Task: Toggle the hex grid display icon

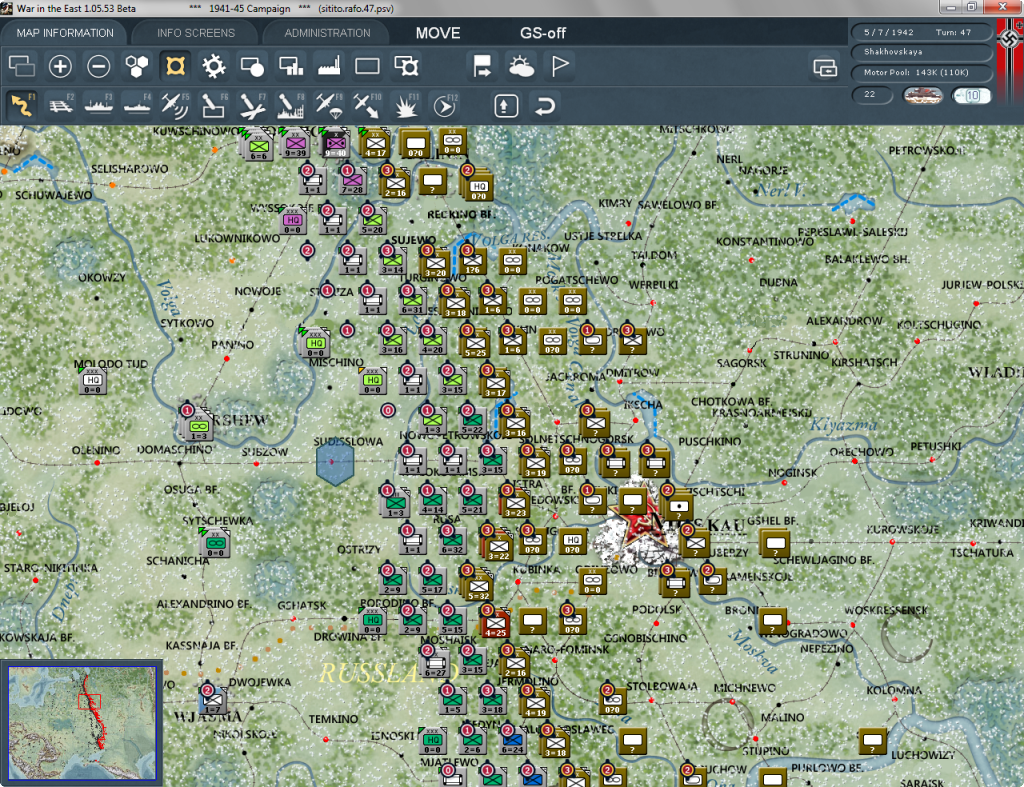Action: [136, 66]
